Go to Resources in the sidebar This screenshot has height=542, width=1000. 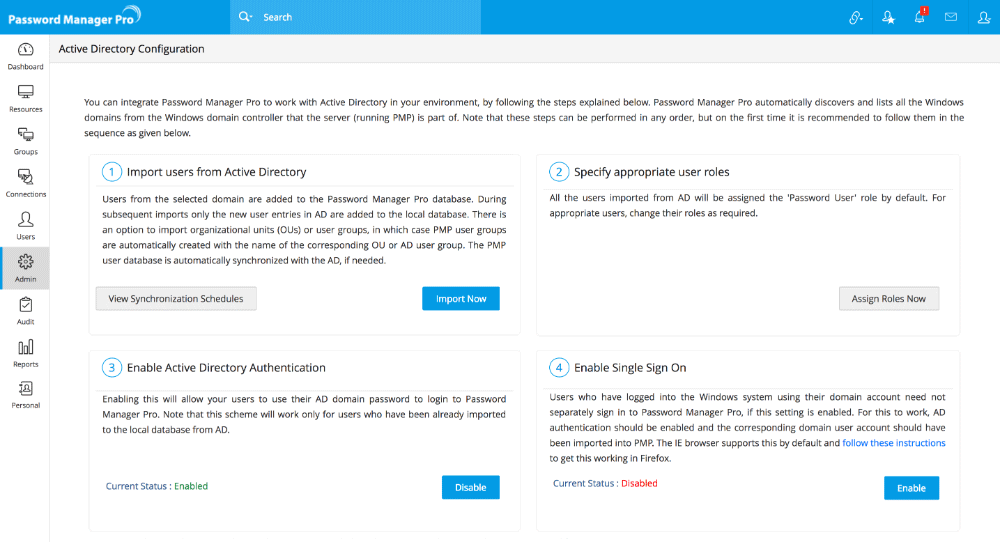pyautogui.click(x=25, y=99)
